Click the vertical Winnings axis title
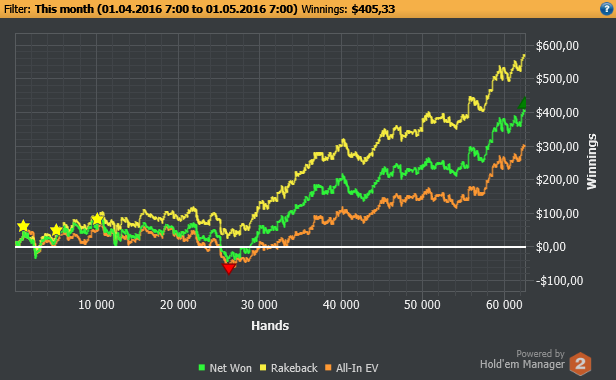This screenshot has width=616, height=380. coord(591,162)
